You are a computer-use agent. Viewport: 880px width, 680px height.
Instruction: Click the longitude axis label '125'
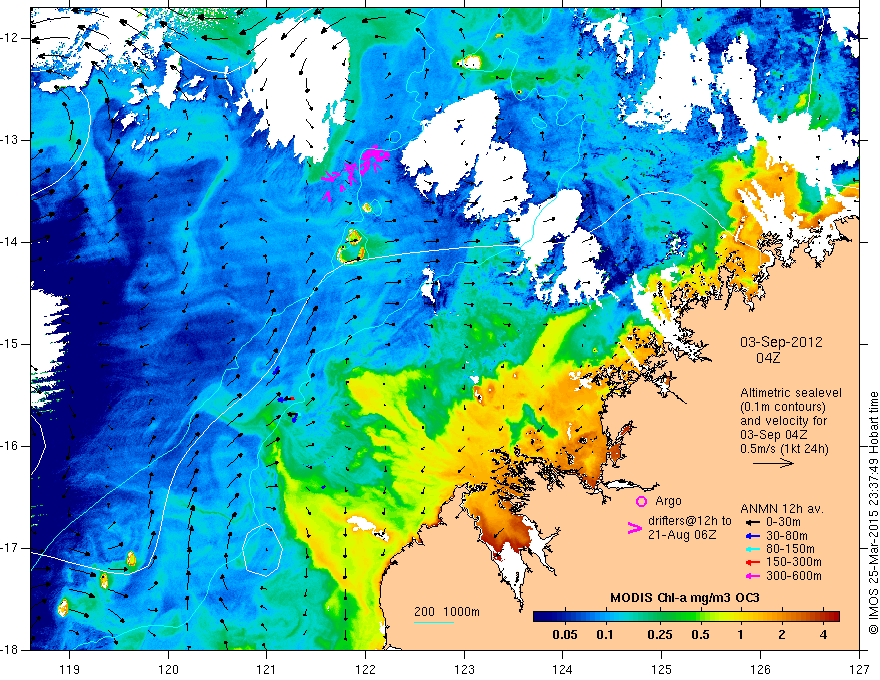tap(662, 669)
